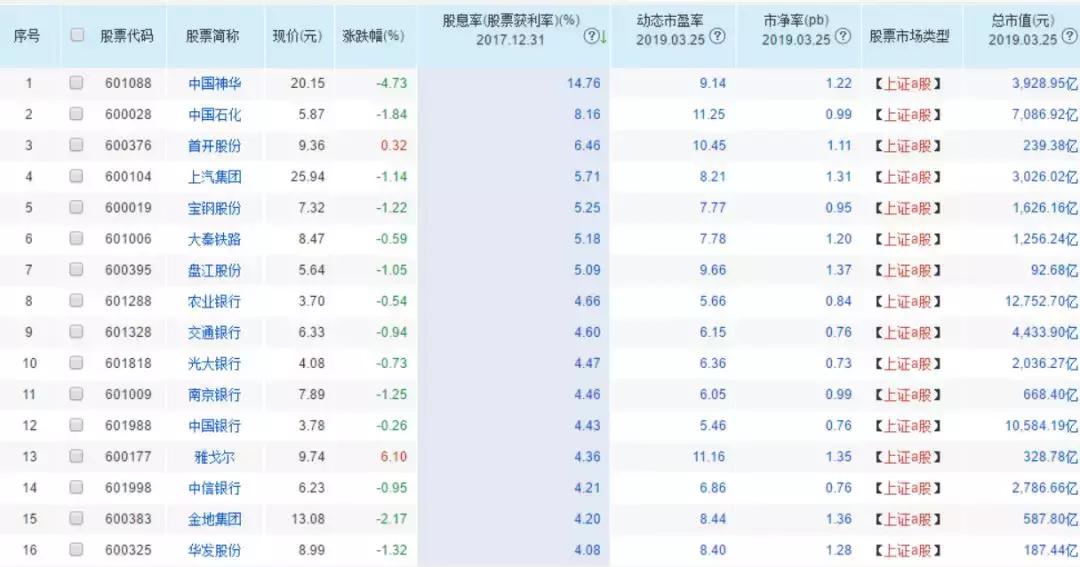Viewport: 1080px width, 567px height.
Task: Check the box for stock 601328
Action: pyautogui.click(x=76, y=331)
